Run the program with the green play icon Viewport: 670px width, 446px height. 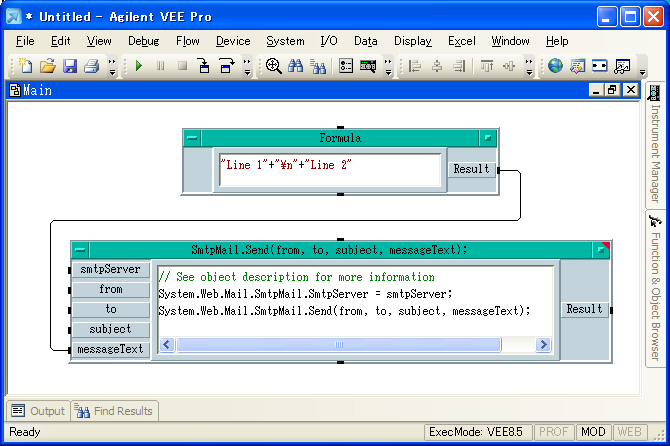click(x=138, y=66)
